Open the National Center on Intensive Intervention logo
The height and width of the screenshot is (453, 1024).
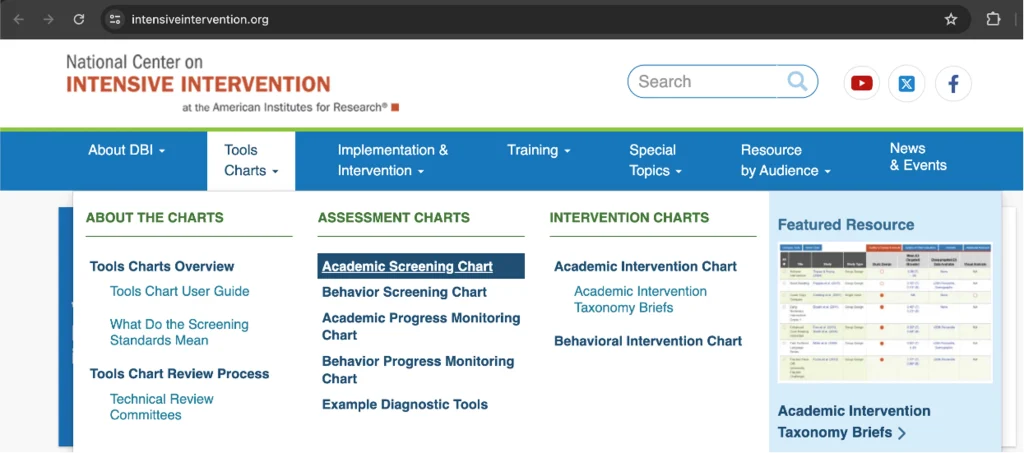tap(232, 84)
